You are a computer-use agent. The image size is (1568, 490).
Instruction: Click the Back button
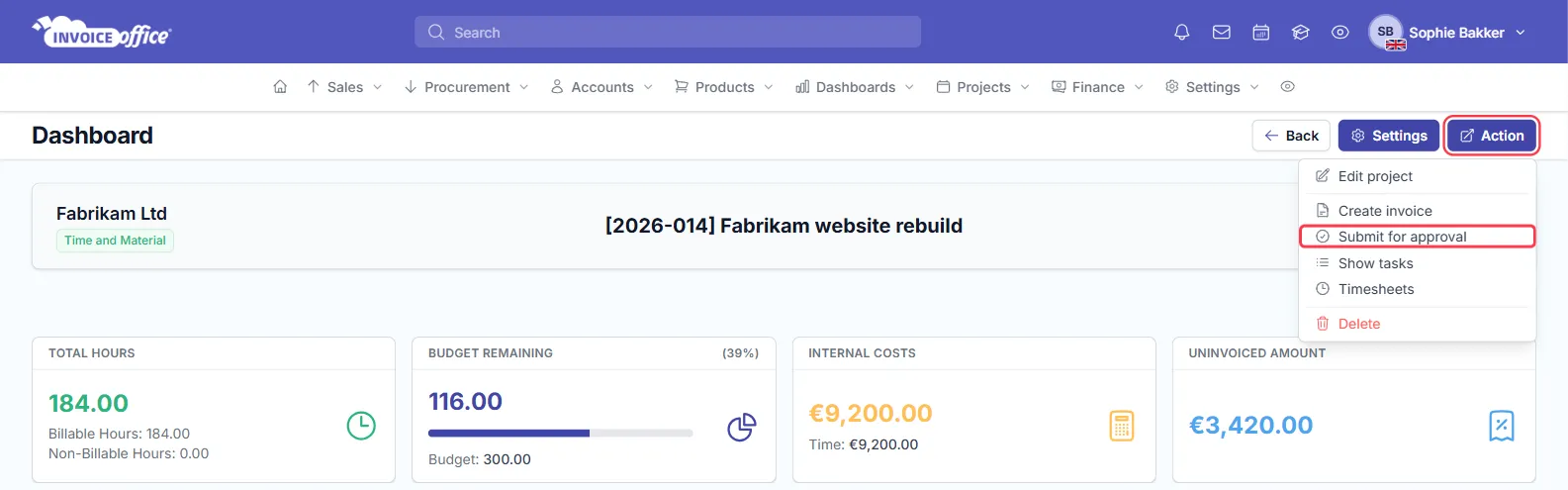pos(1291,136)
